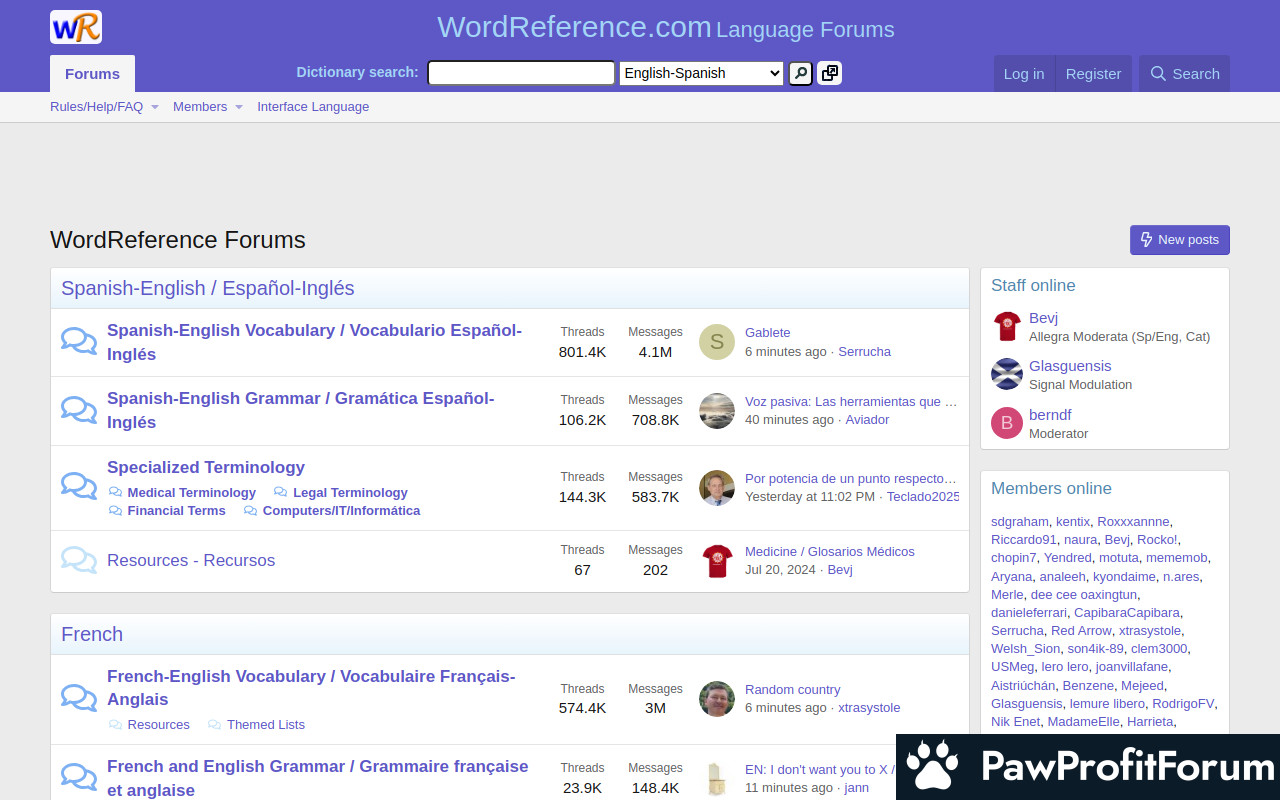Open Resources - Recursos forum title

(x=191, y=560)
